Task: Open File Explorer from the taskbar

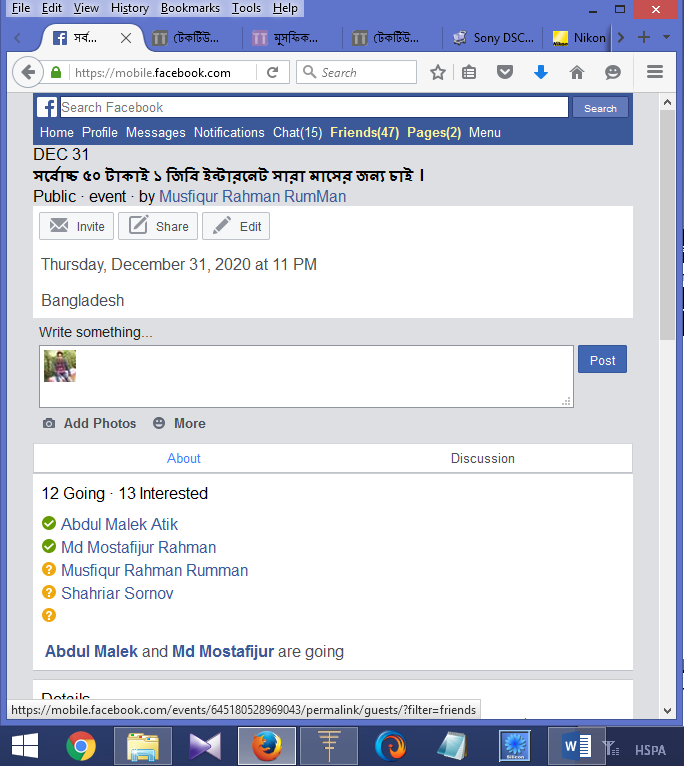Action: click(143, 746)
